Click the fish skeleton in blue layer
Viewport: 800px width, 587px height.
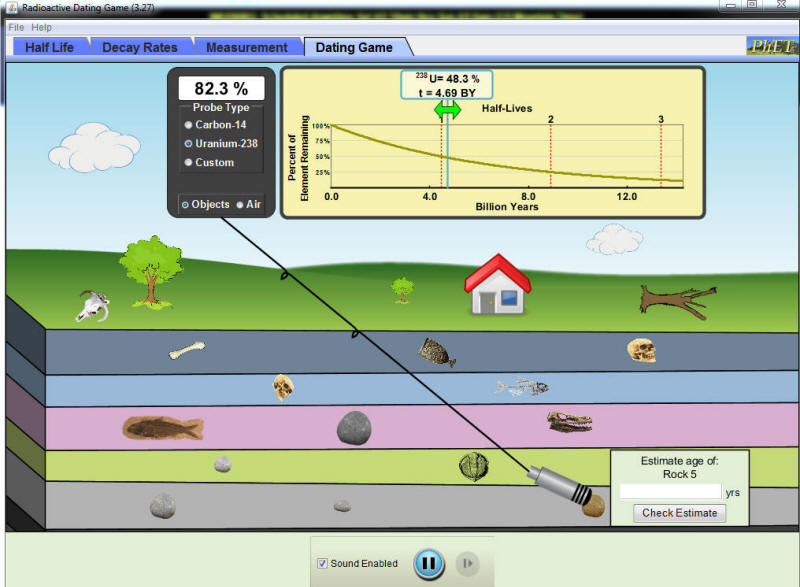(x=521, y=387)
